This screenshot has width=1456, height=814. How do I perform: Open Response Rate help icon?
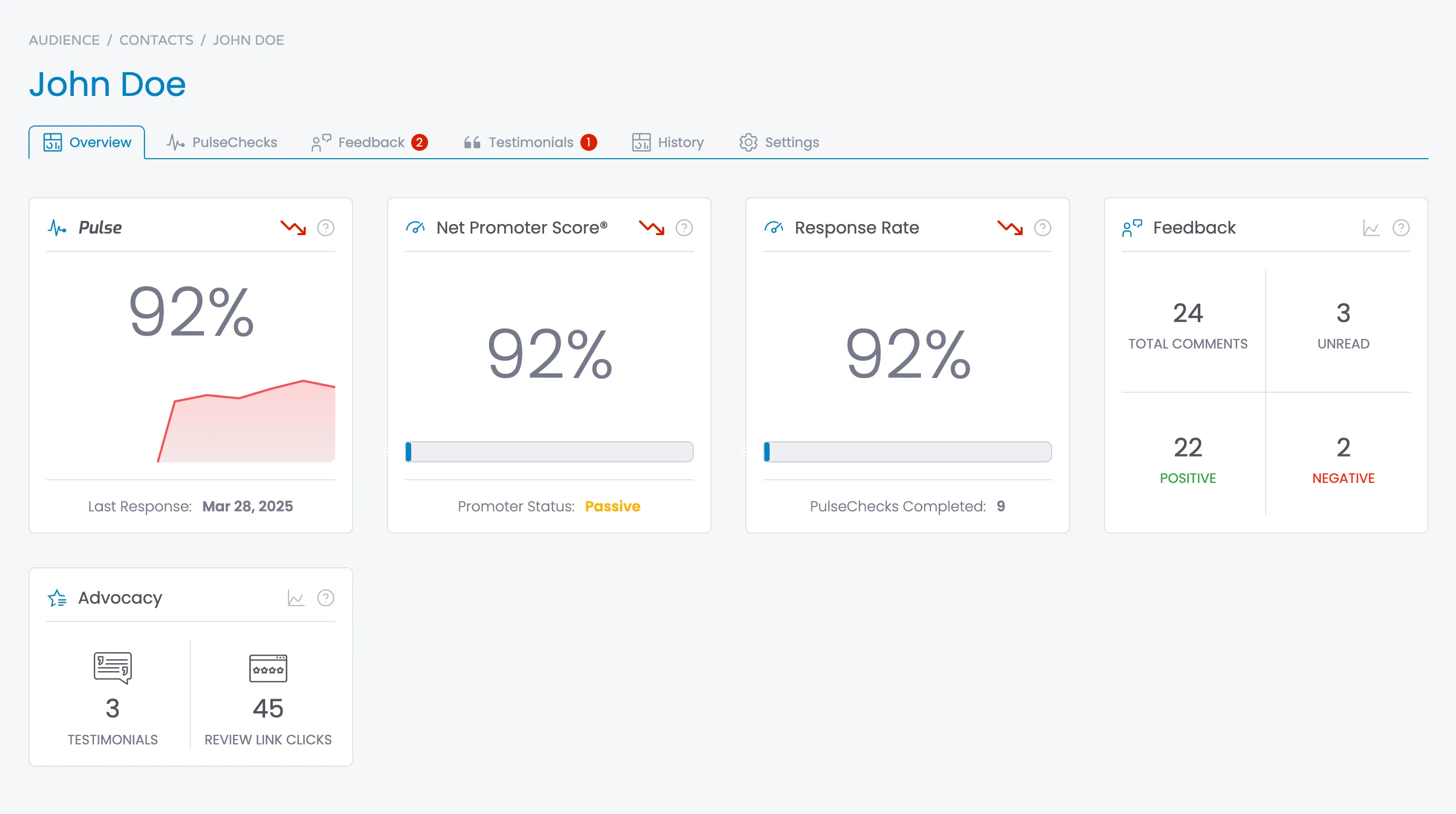[1042, 228]
